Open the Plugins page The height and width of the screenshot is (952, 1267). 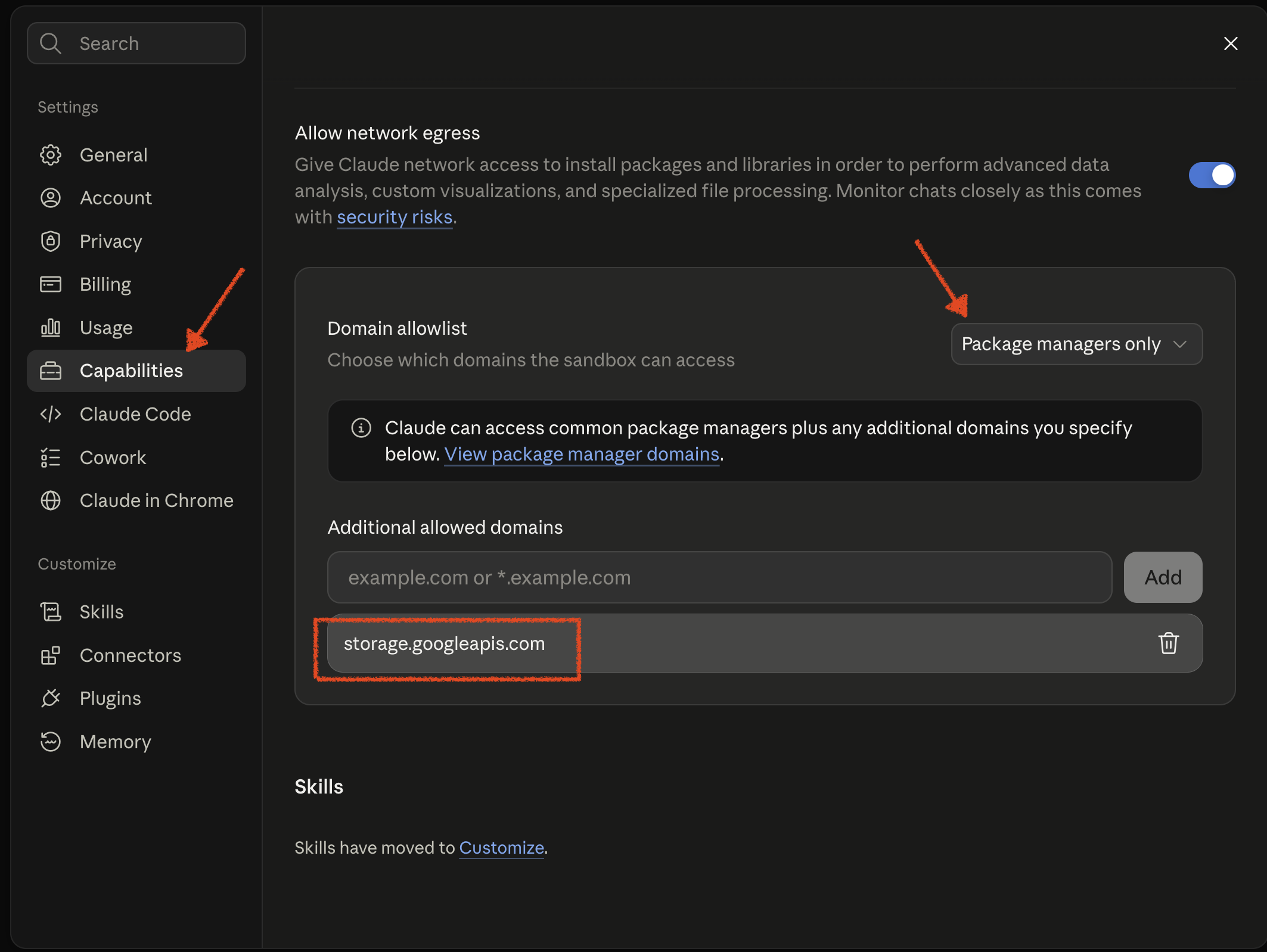(136, 698)
